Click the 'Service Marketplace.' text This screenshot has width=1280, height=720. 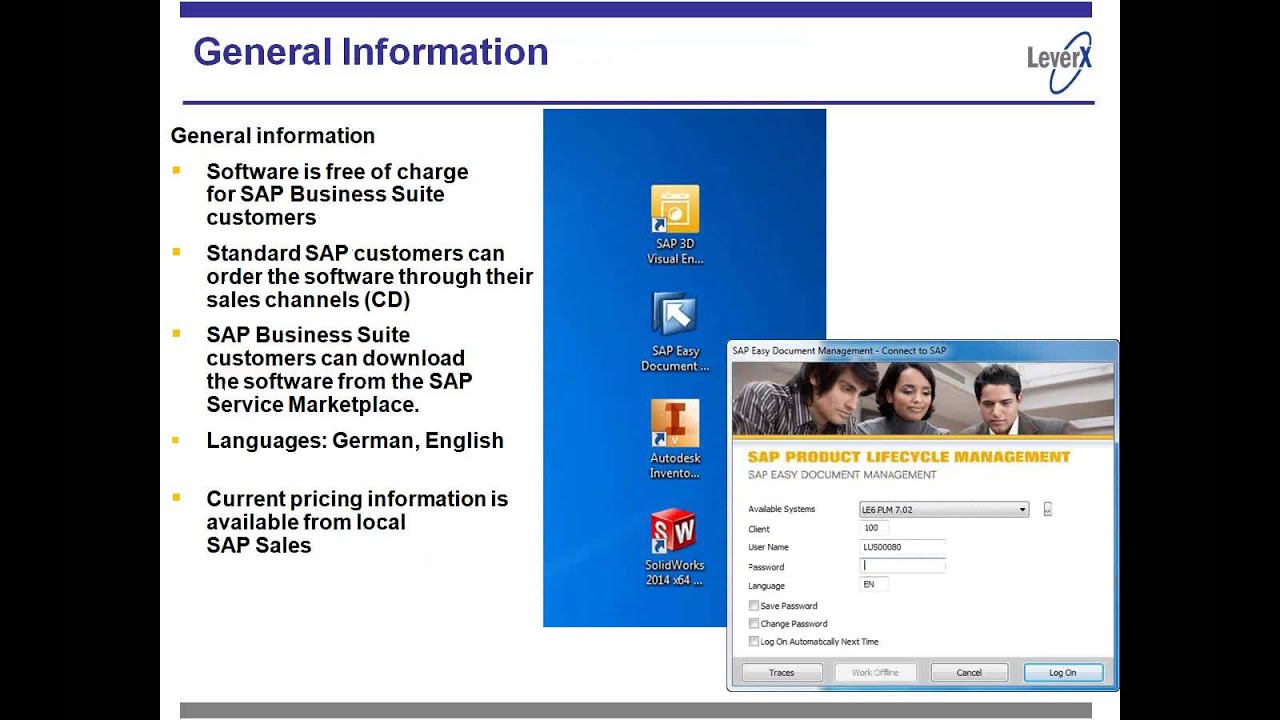pos(313,405)
